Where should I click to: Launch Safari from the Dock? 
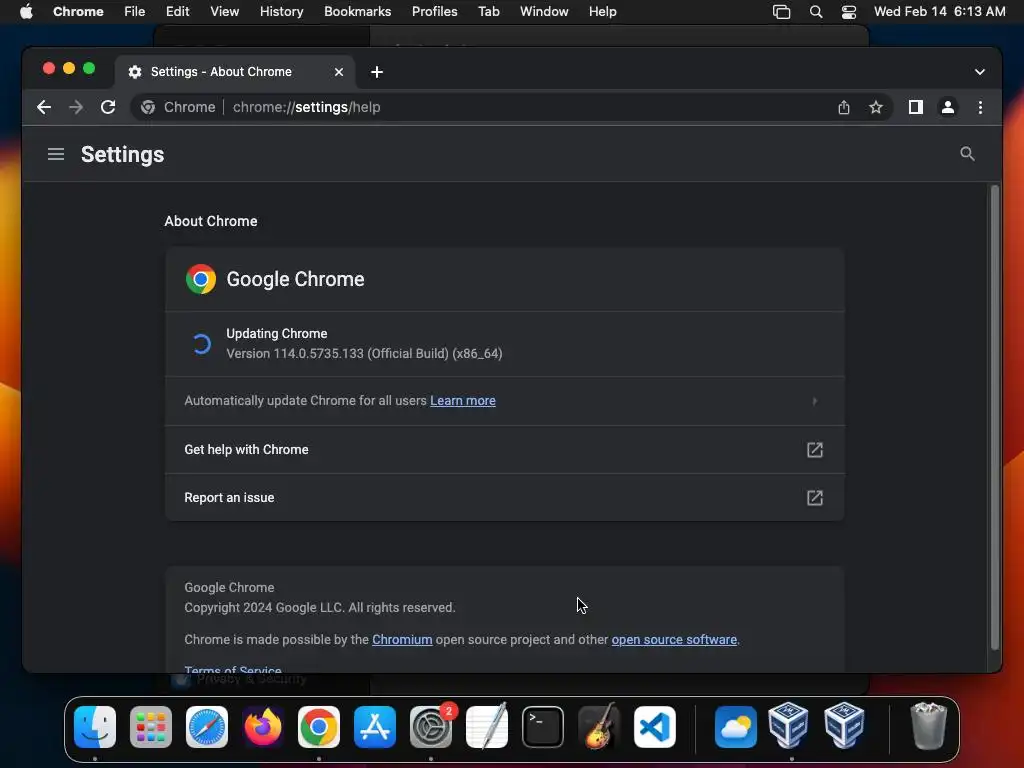click(x=207, y=727)
